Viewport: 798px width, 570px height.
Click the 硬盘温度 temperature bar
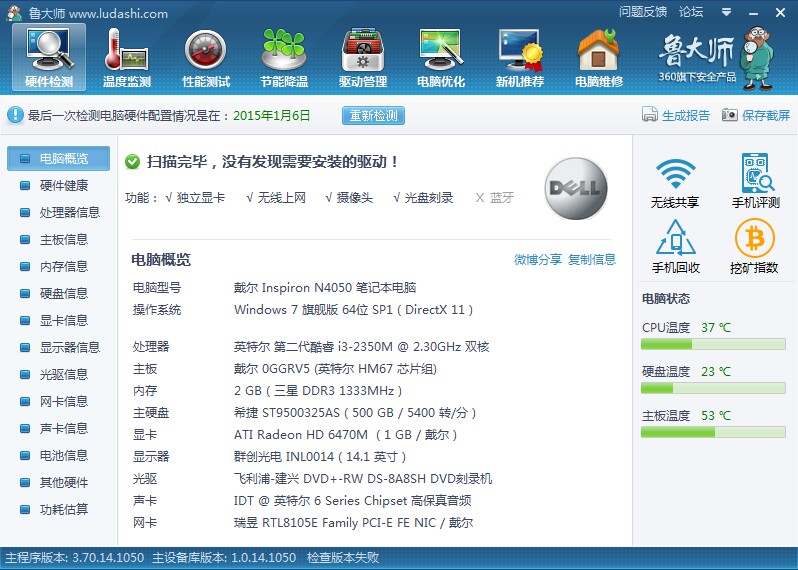coord(713,388)
